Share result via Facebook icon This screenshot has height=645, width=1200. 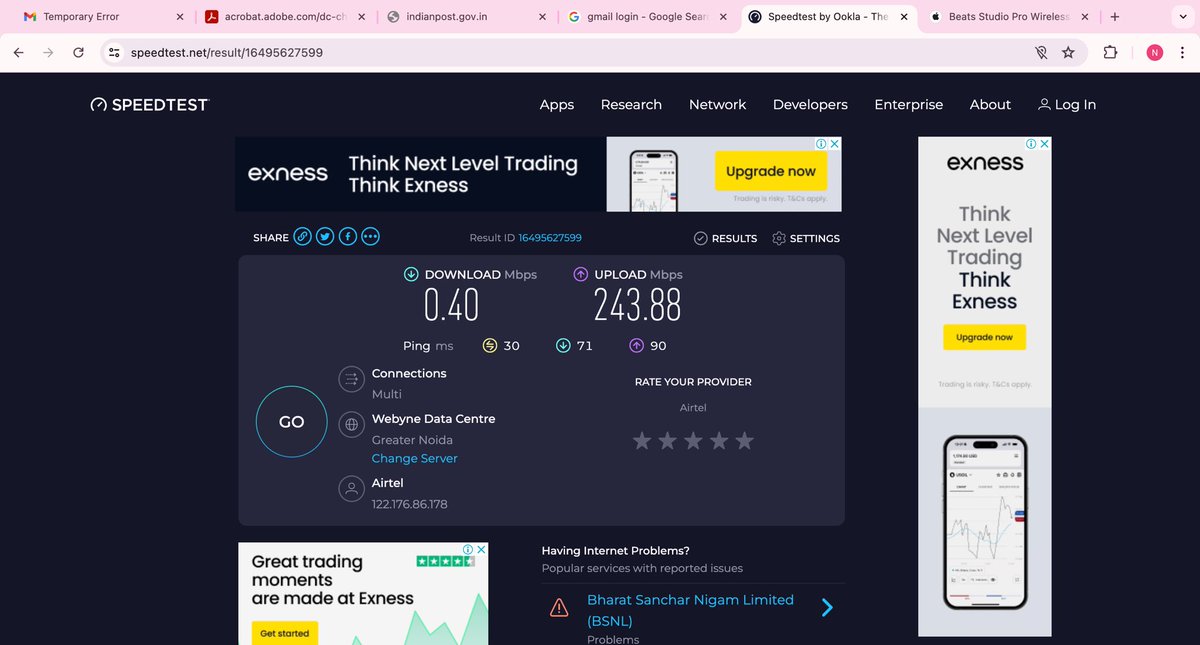pos(348,237)
